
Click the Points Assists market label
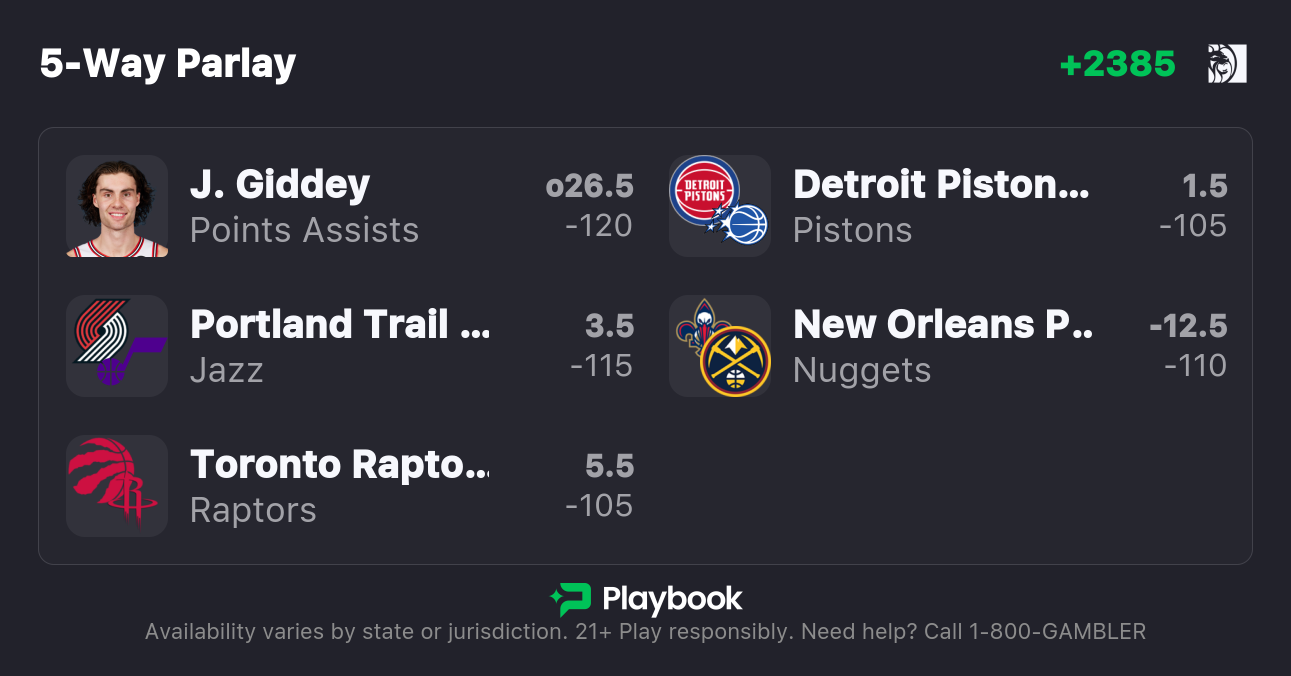(304, 230)
